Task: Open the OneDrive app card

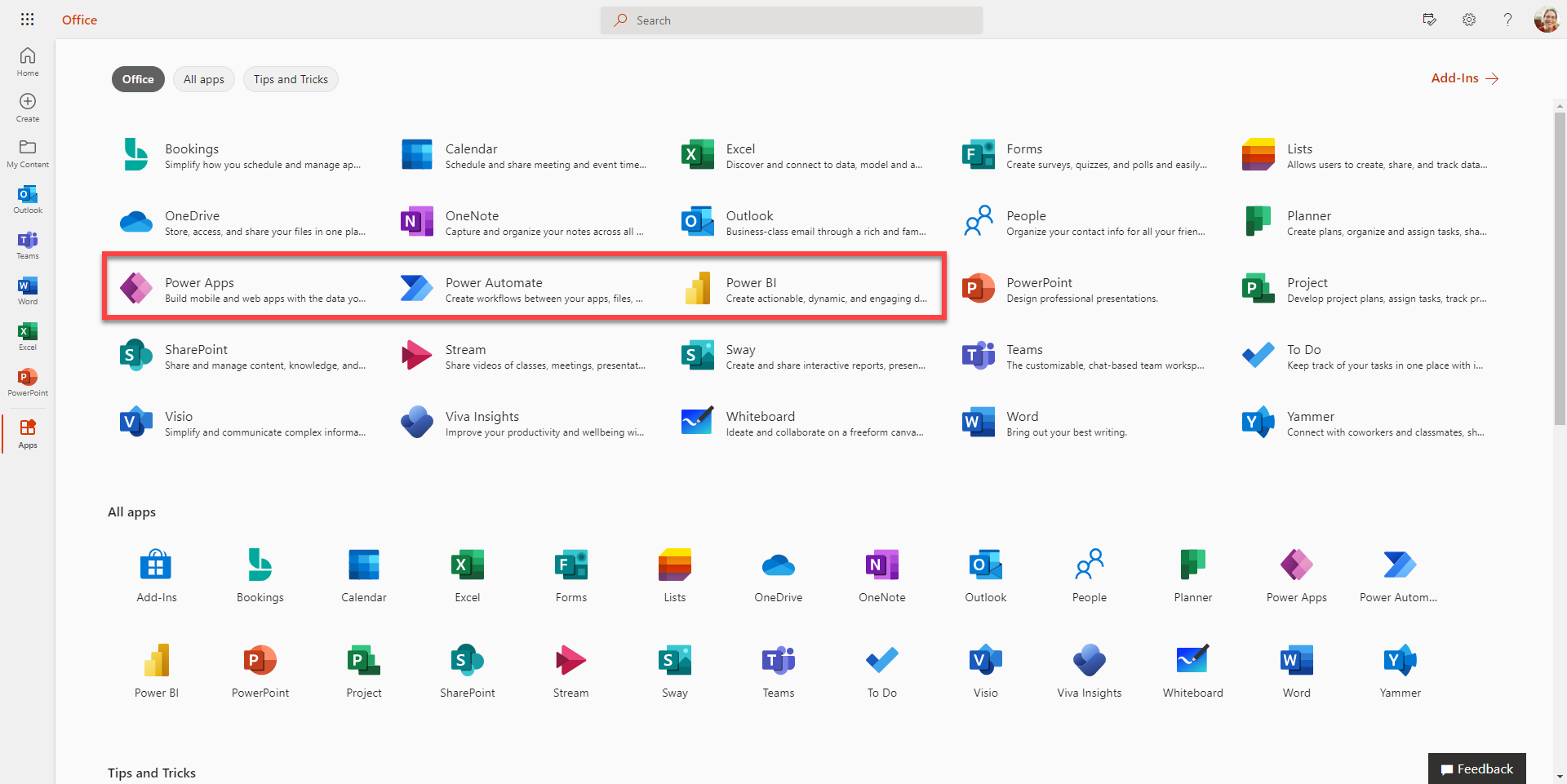Action: [242, 222]
